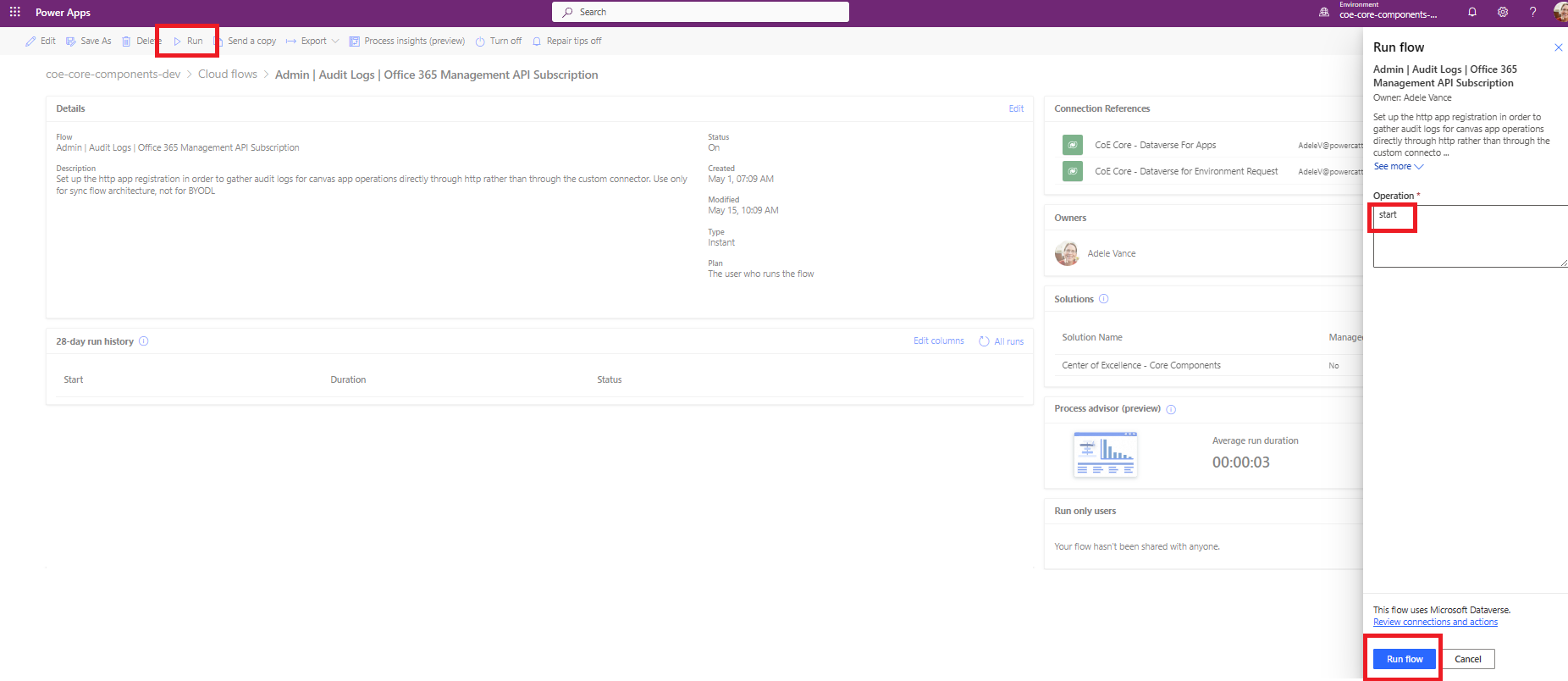
Task: Click 28-day run history info icon
Action: (144, 341)
